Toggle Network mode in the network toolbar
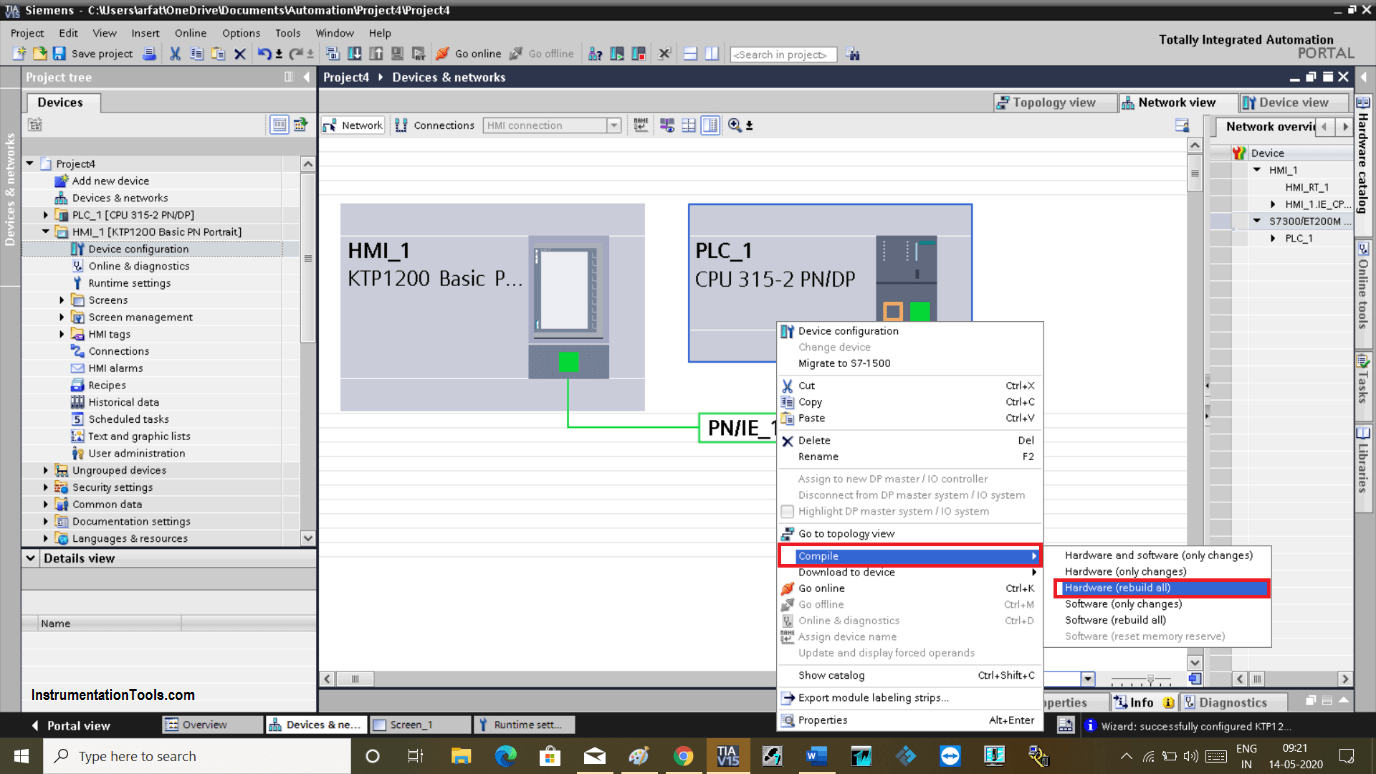 coord(353,125)
